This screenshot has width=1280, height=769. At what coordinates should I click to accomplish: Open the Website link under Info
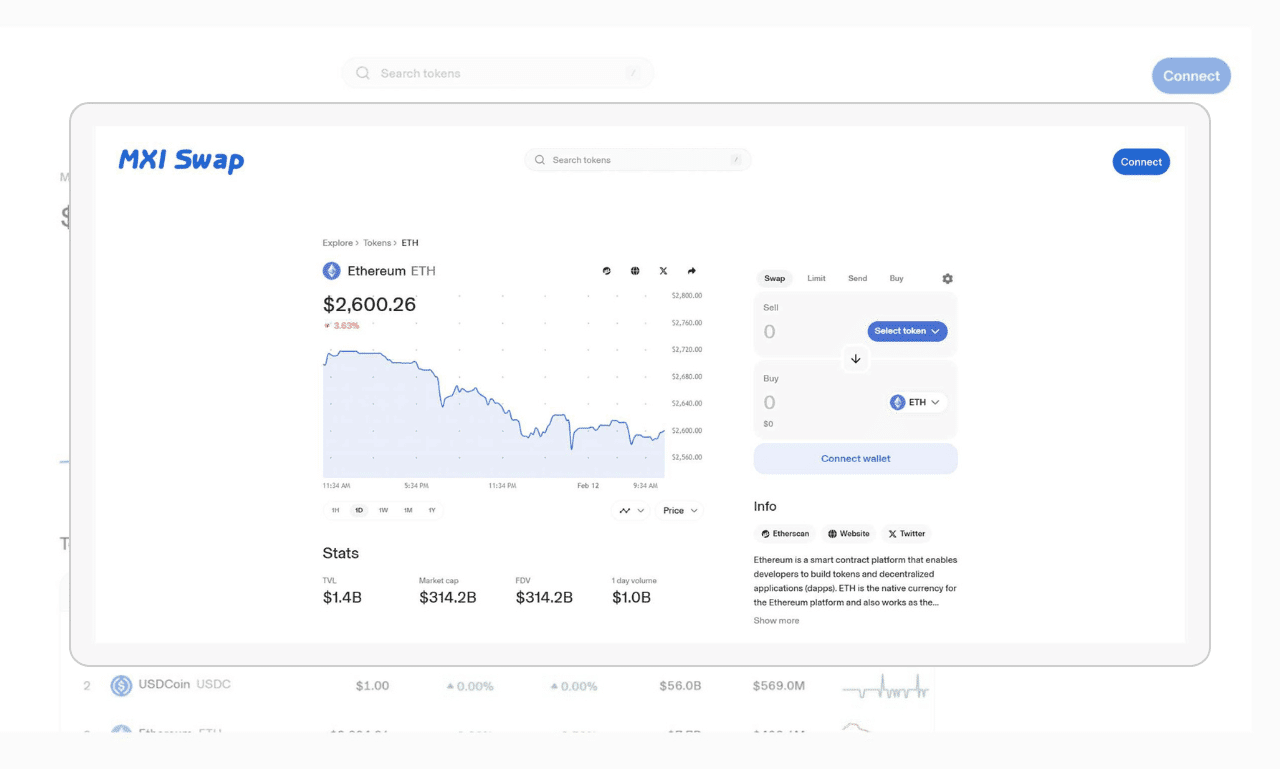point(849,534)
